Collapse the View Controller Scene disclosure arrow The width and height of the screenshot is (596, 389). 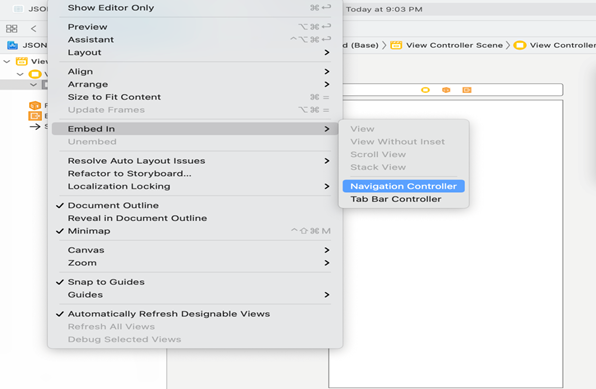pyautogui.click(x=7, y=61)
